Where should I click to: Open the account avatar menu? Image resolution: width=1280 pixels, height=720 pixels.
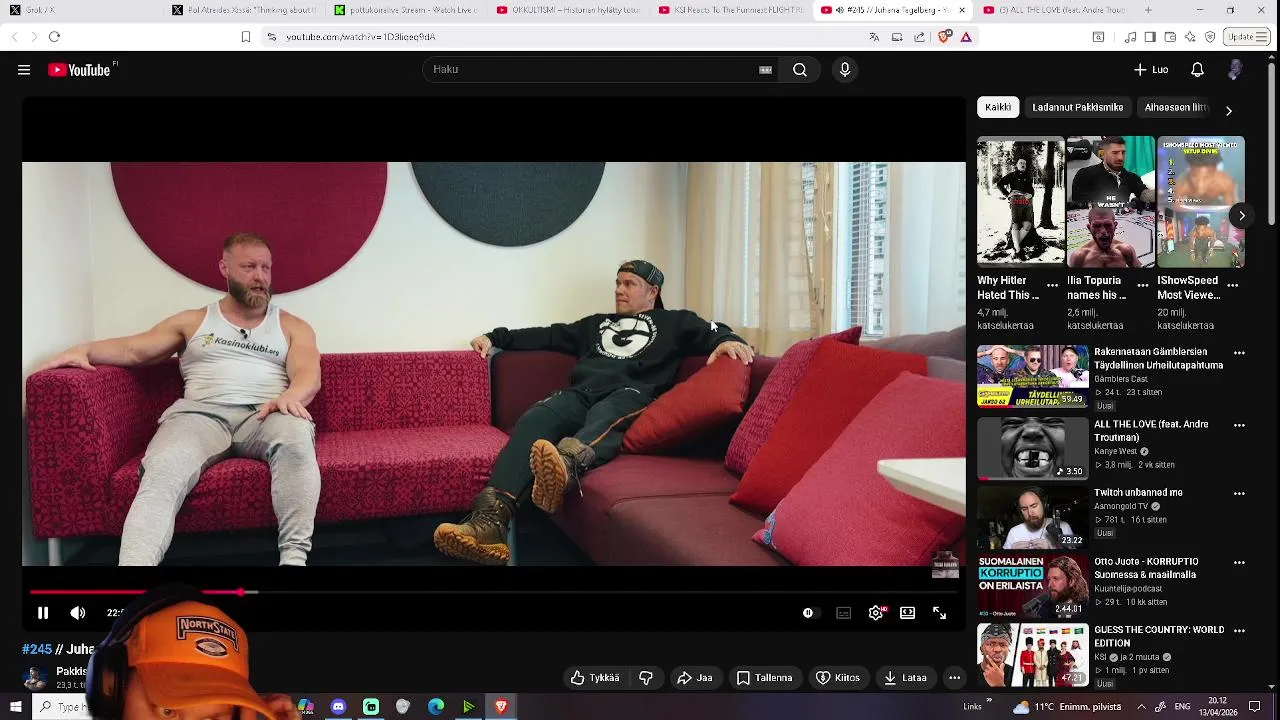click(x=1236, y=70)
